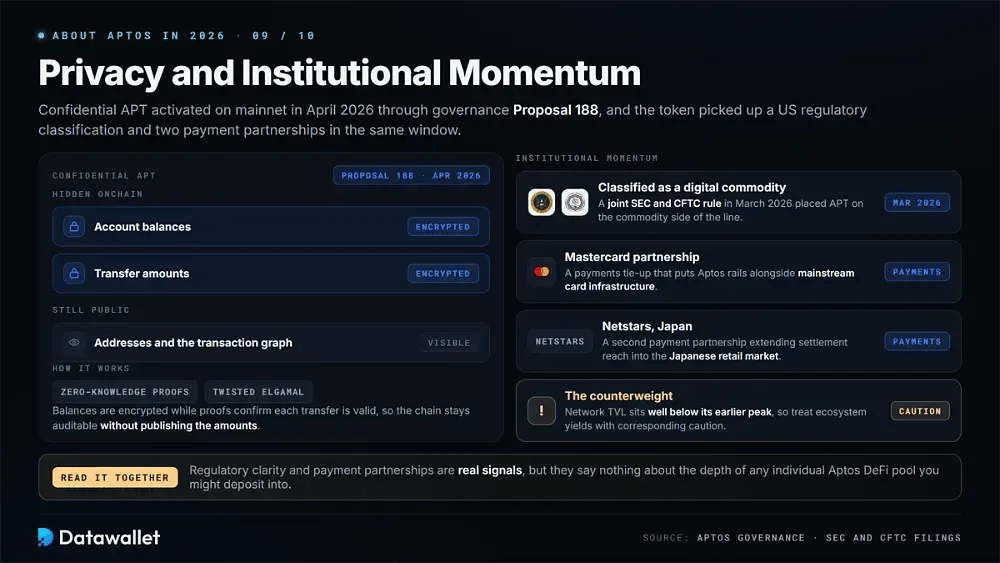Image resolution: width=1000 pixels, height=563 pixels.
Task: Click the lock icon beside Transfer amounts
Action: 74,273
